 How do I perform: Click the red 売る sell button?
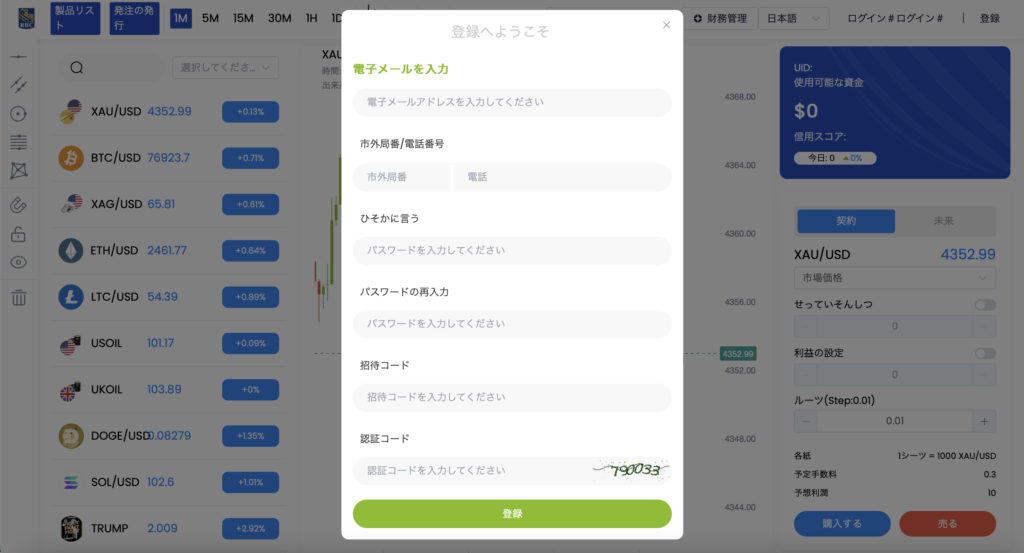(x=948, y=524)
